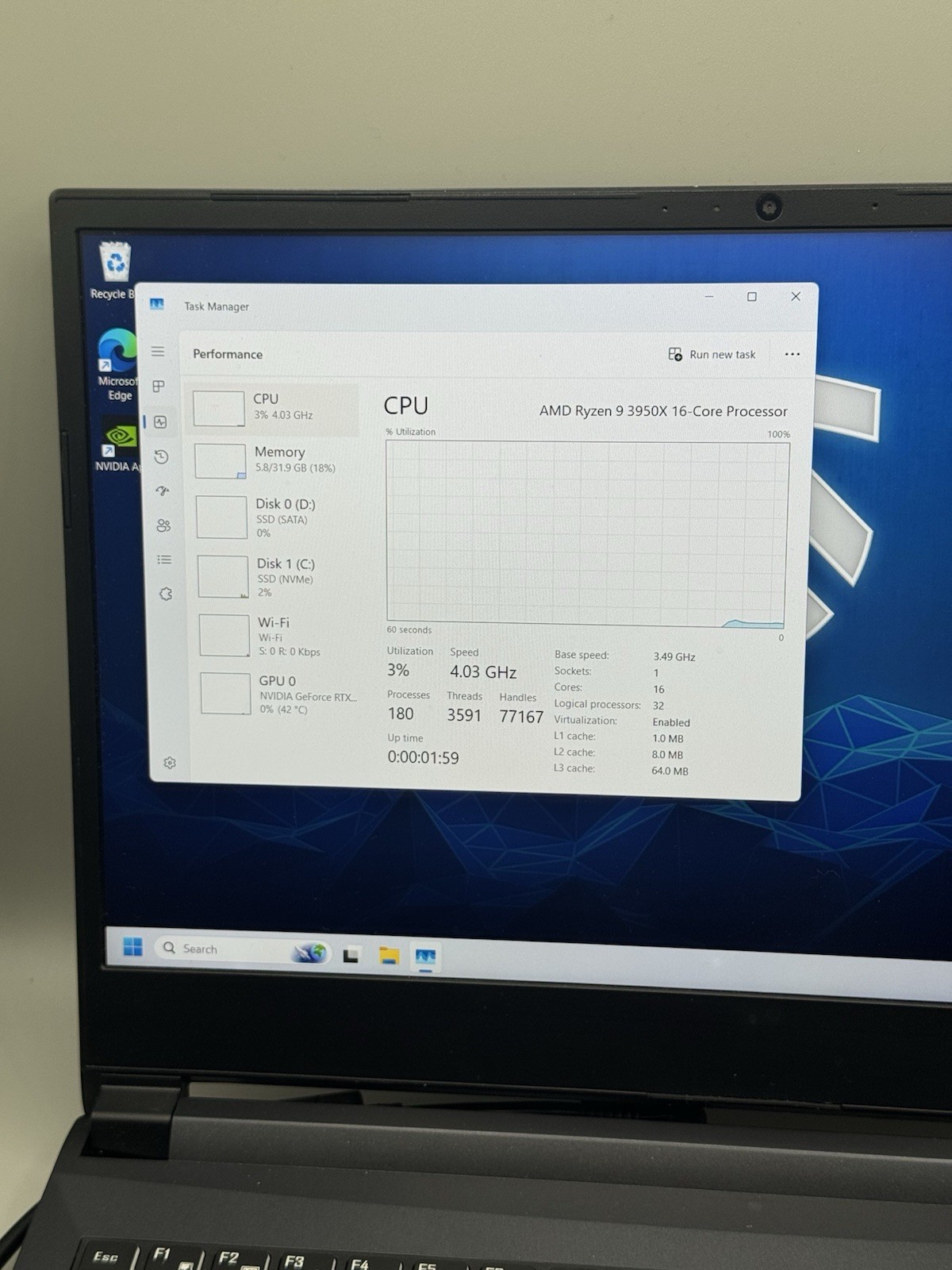Image resolution: width=952 pixels, height=1270 pixels.
Task: Open the Processes page icon in sidebar
Action: coord(159,387)
